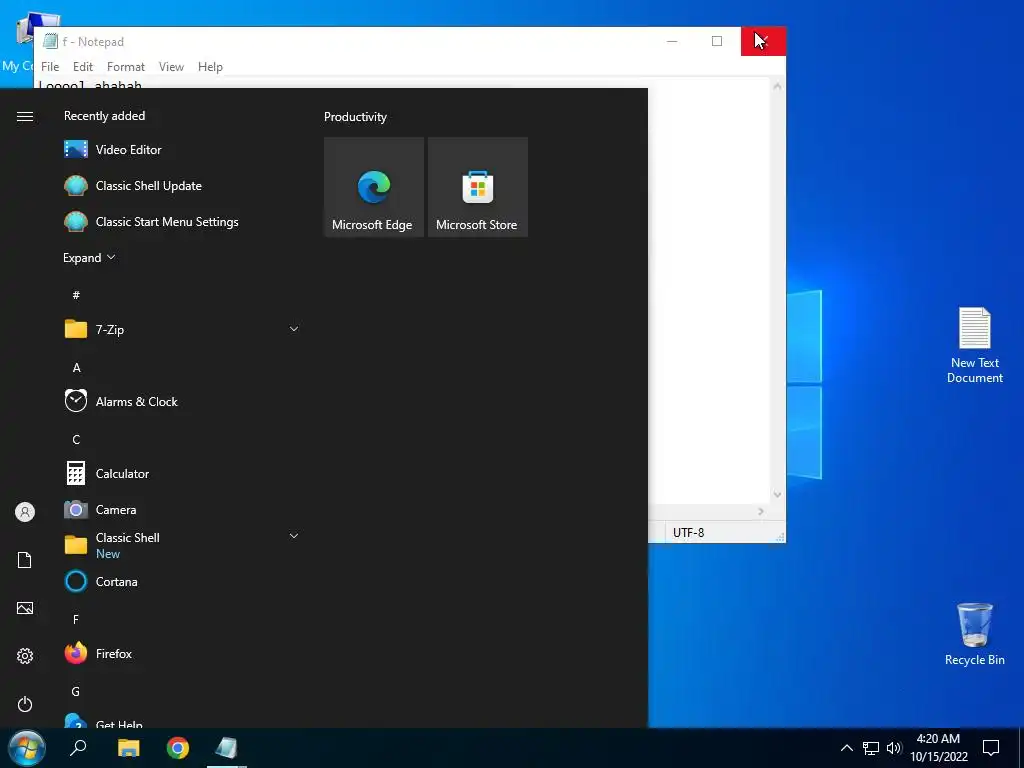Open the clock showing 4:20 AM

(938, 748)
